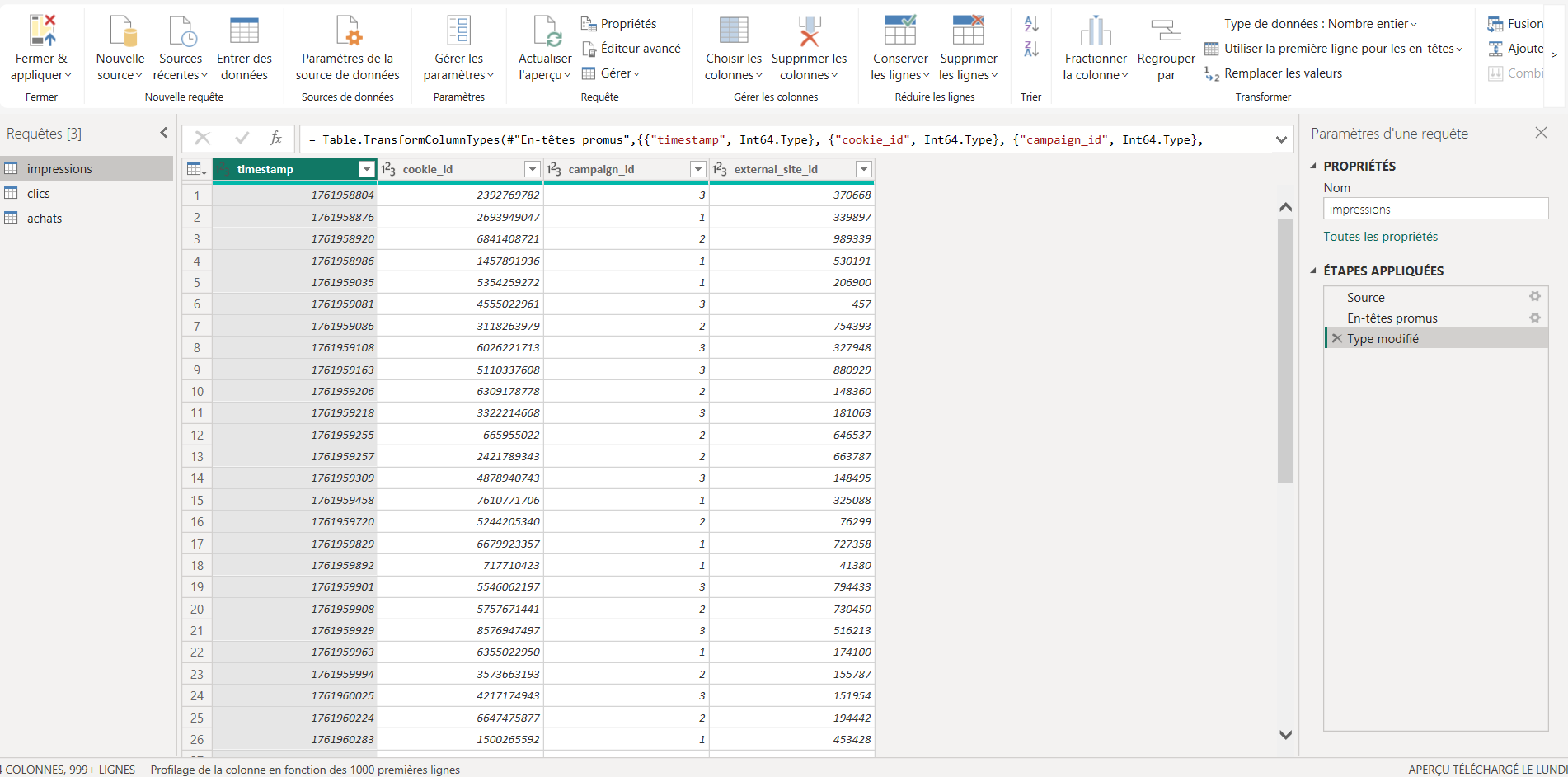Click the Nom input field
Viewport: 1568px width, 777px height.
click(1434, 210)
